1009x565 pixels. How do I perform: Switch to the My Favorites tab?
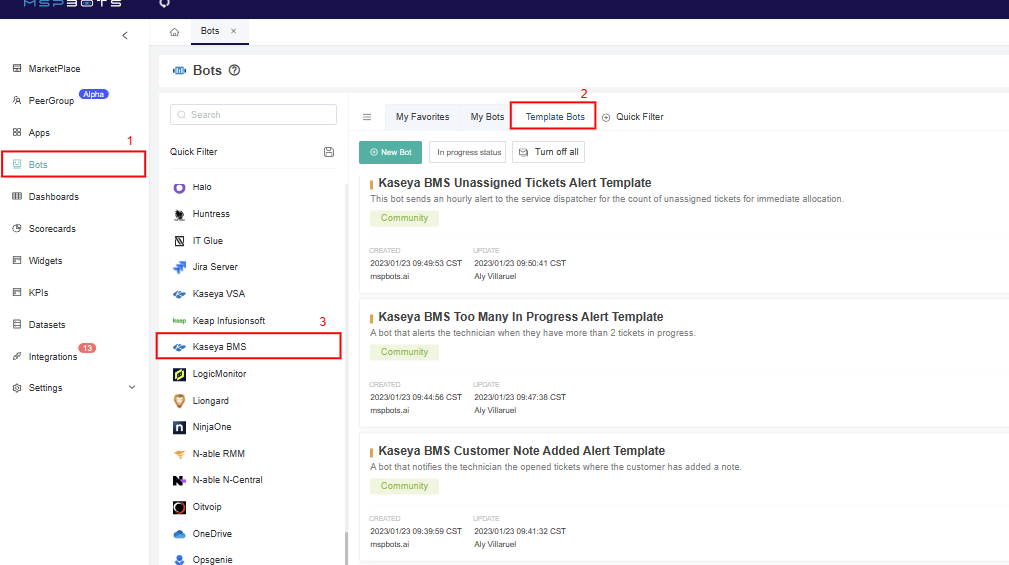click(x=422, y=117)
